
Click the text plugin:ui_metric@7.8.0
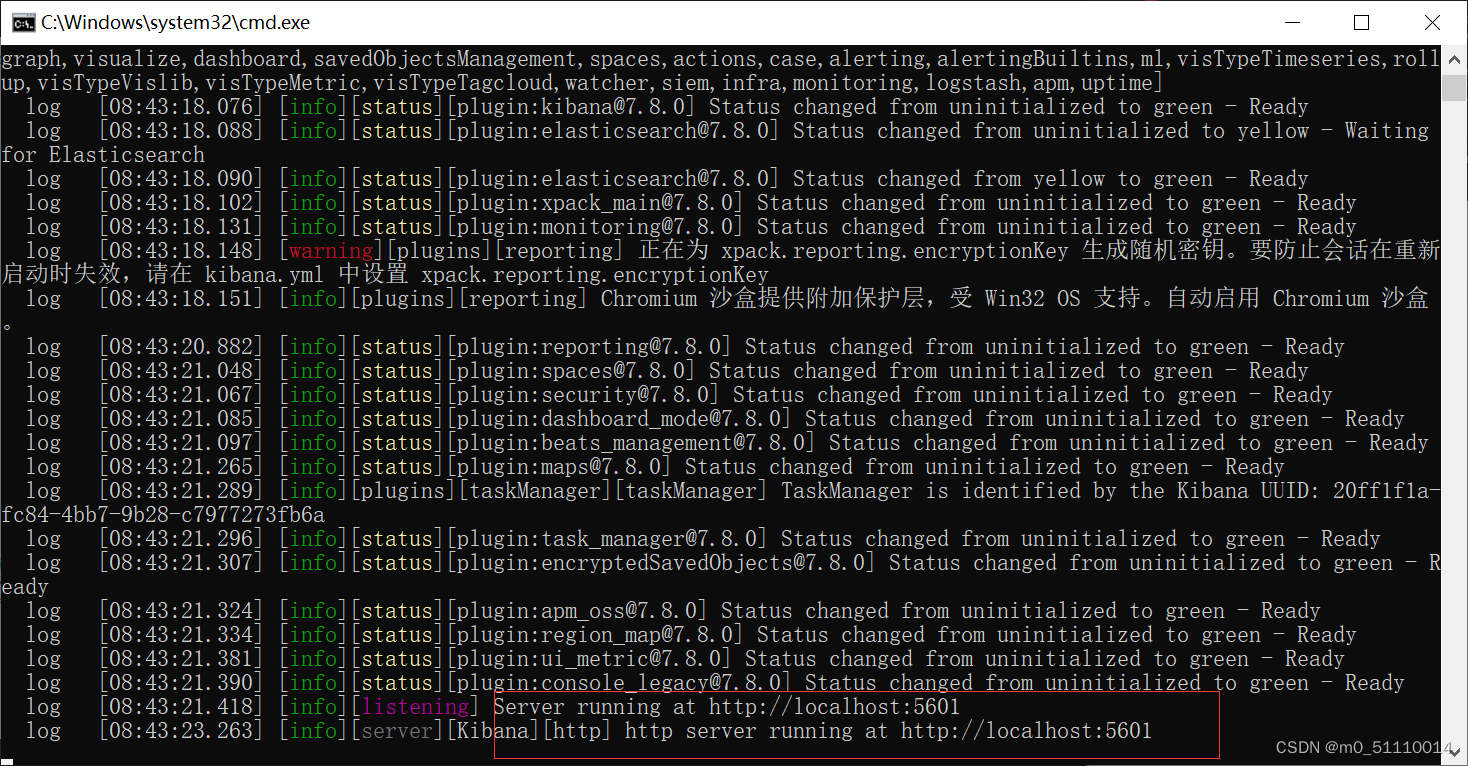[590, 659]
